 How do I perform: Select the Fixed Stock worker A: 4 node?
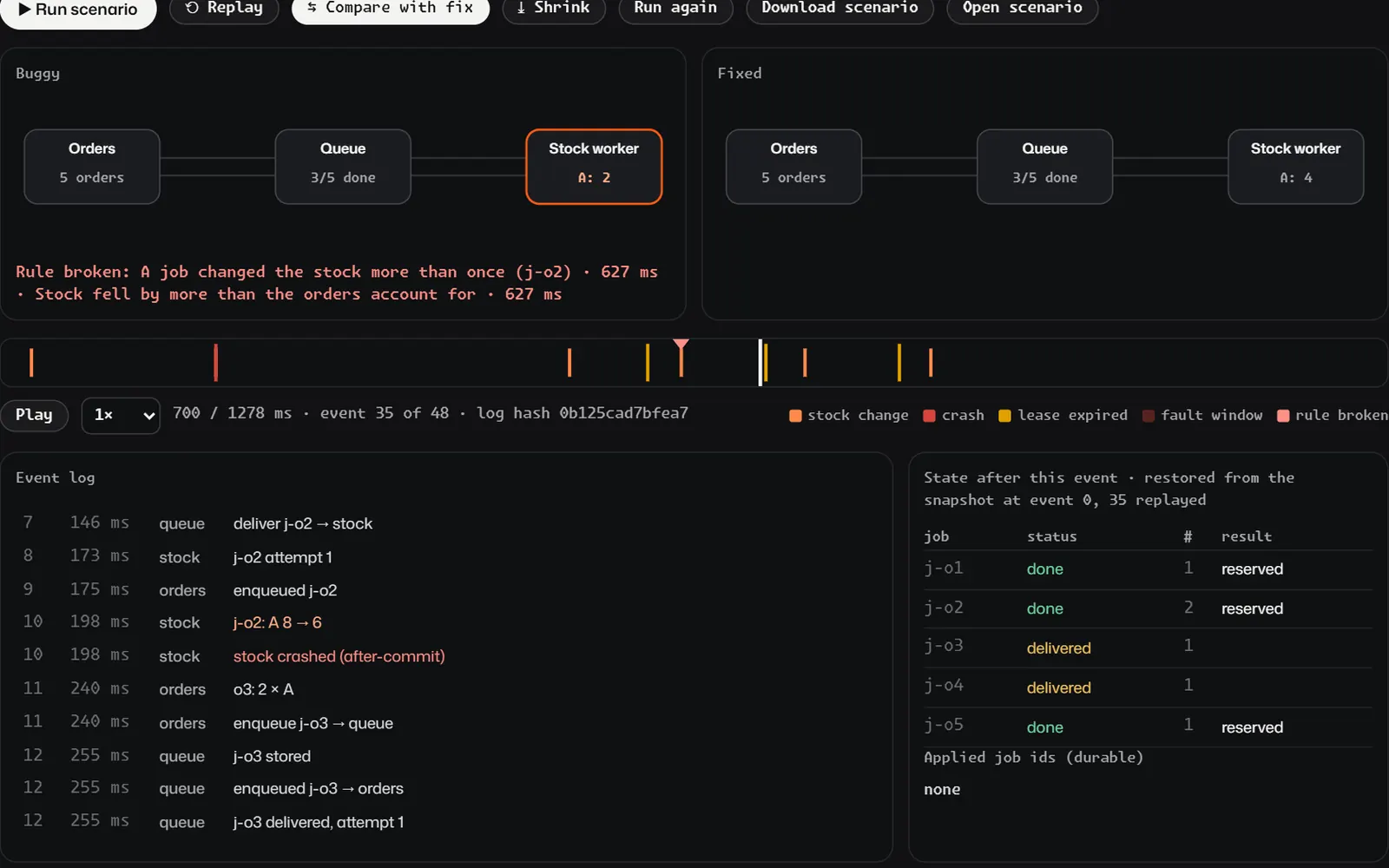point(1295,167)
